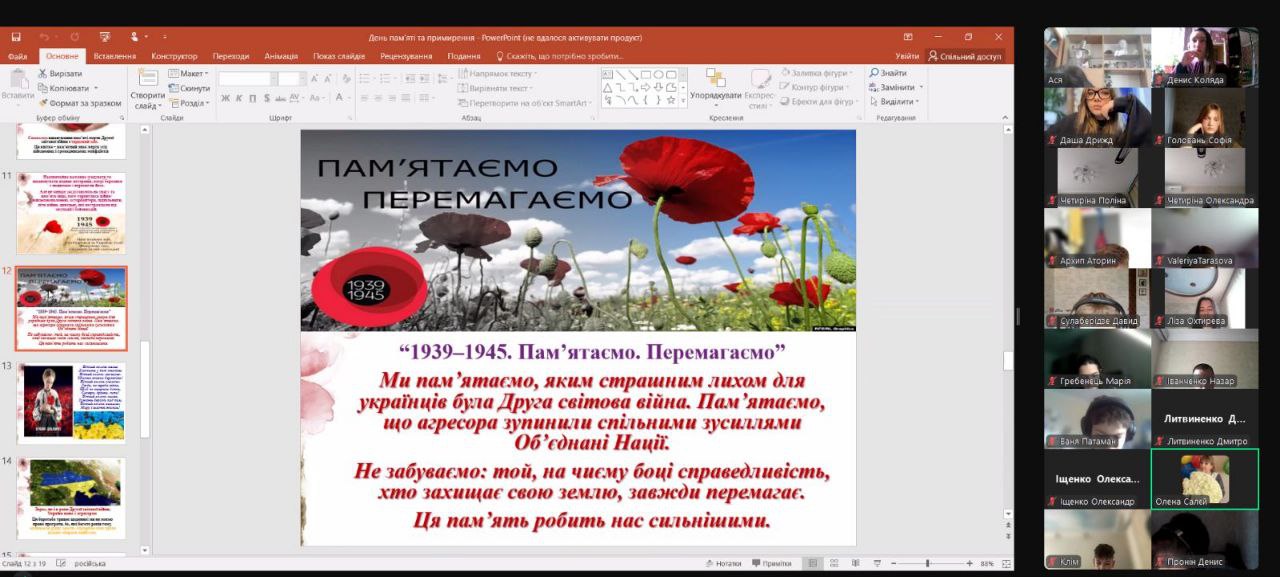Image resolution: width=1280 pixels, height=577 pixels.
Task: Expand the Replace (Замінити) dropdown arrow
Action: pos(920,88)
